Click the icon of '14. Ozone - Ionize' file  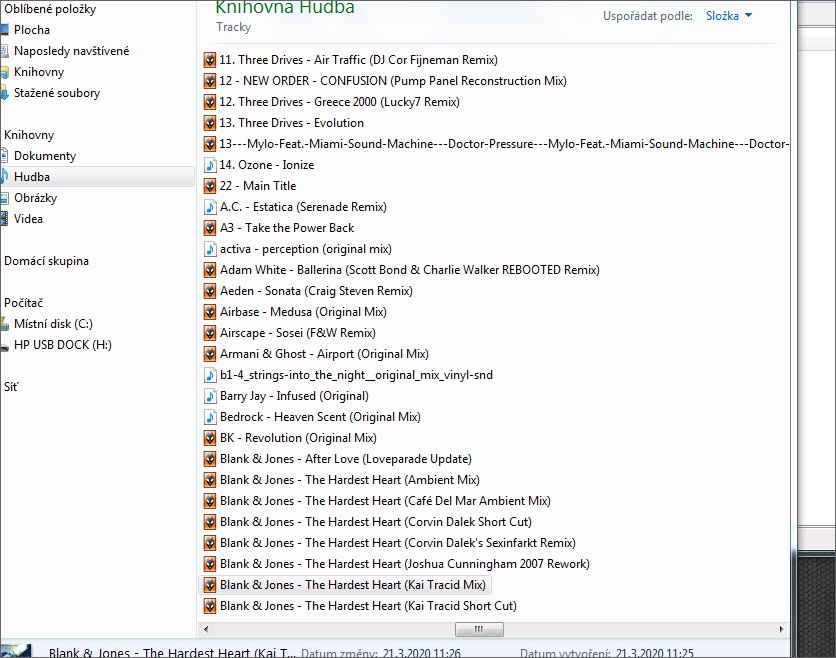pos(210,165)
